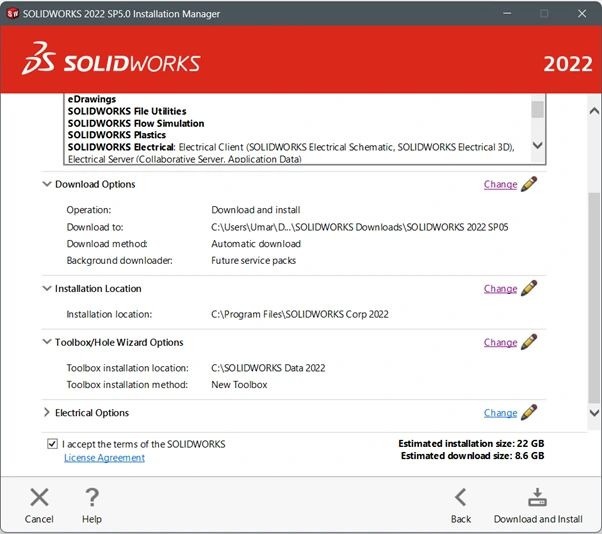
Task: Click Change link for Electrical Options
Action: pyautogui.click(x=500, y=413)
